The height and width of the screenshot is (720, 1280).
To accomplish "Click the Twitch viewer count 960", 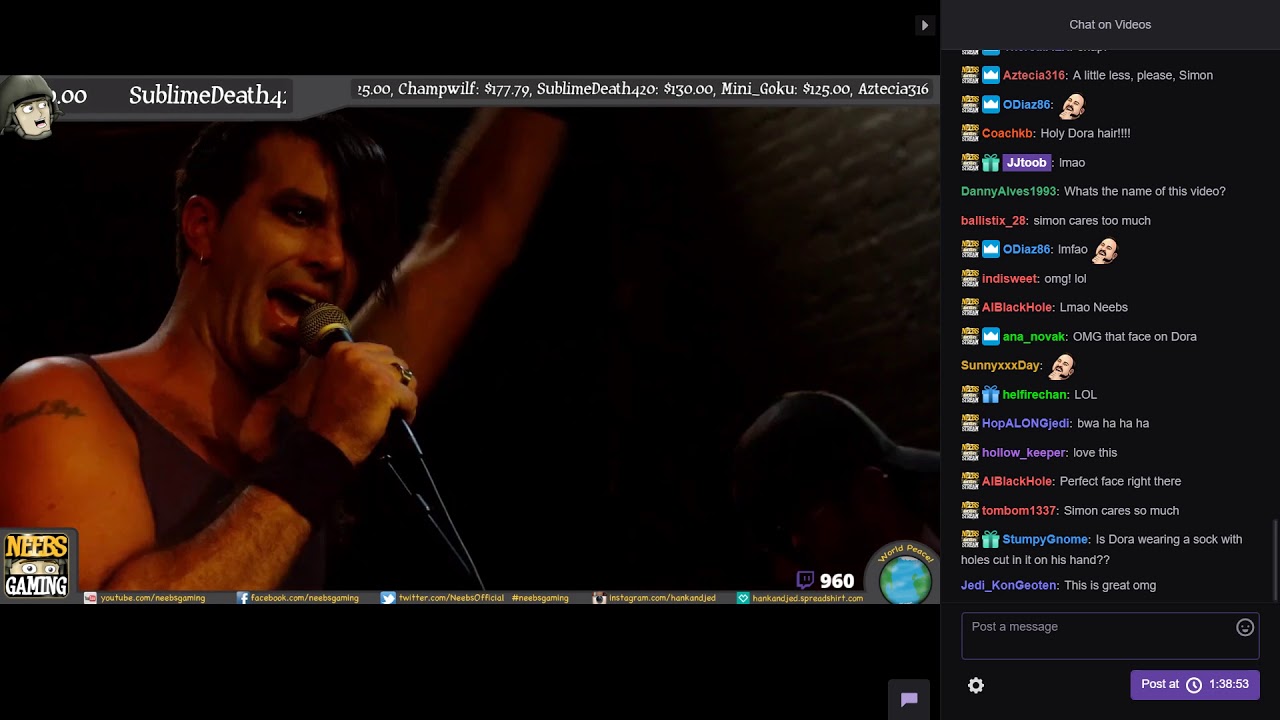I will 826,581.
